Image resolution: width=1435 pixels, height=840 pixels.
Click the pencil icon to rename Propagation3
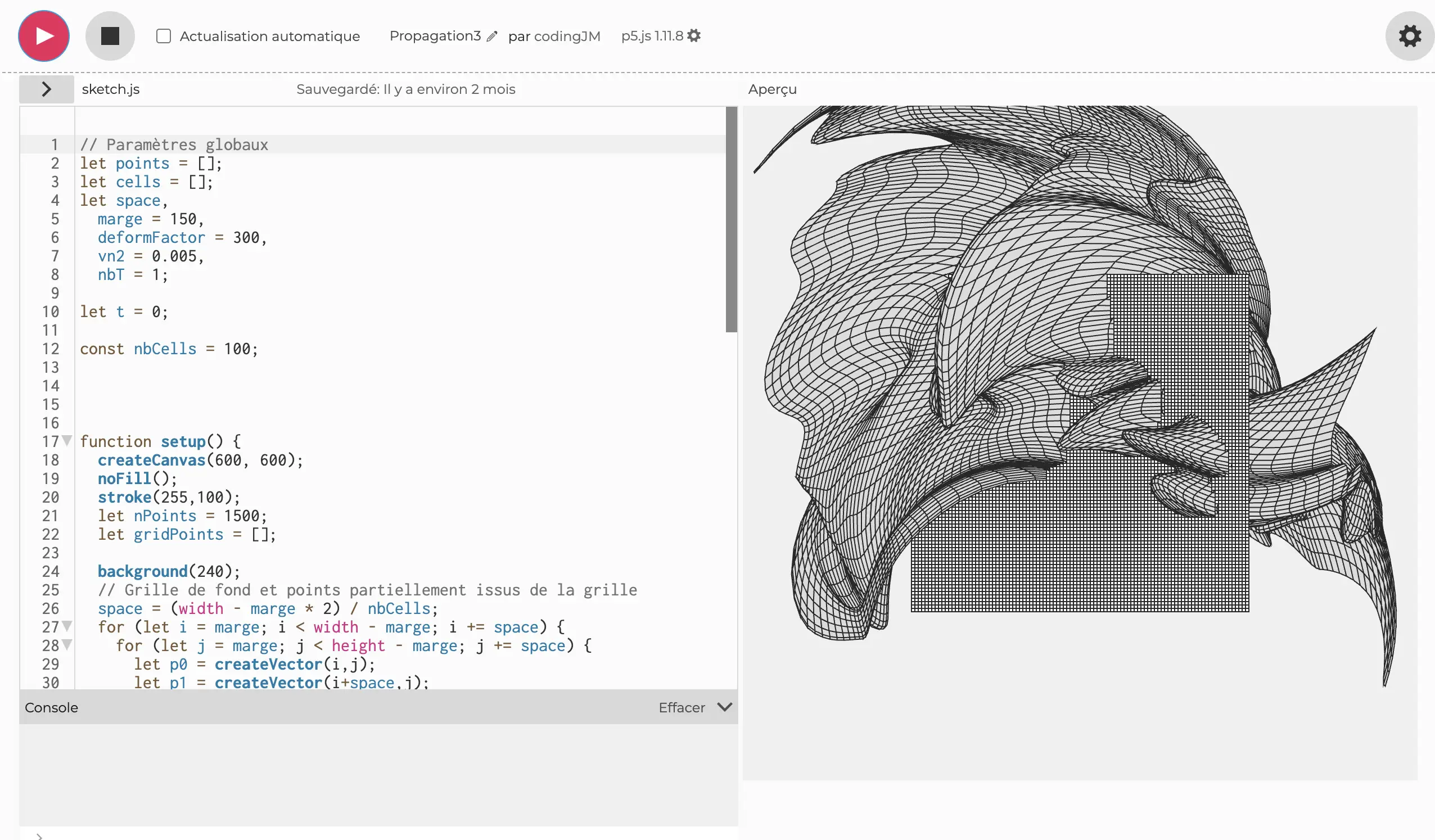click(x=492, y=37)
